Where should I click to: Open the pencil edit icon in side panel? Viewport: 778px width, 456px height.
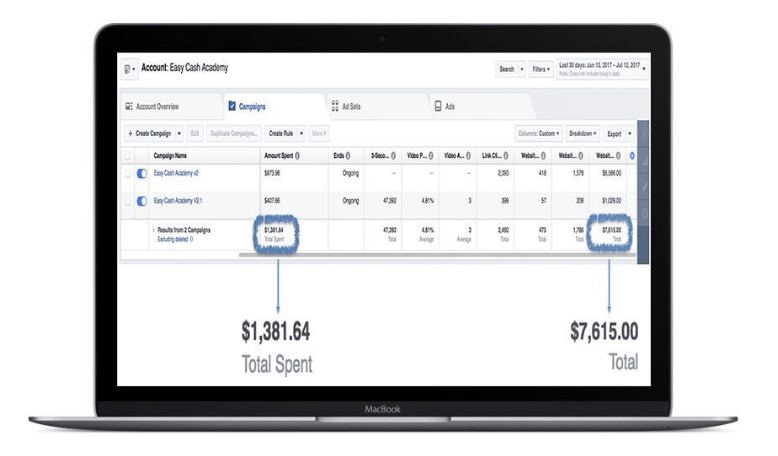[644, 187]
